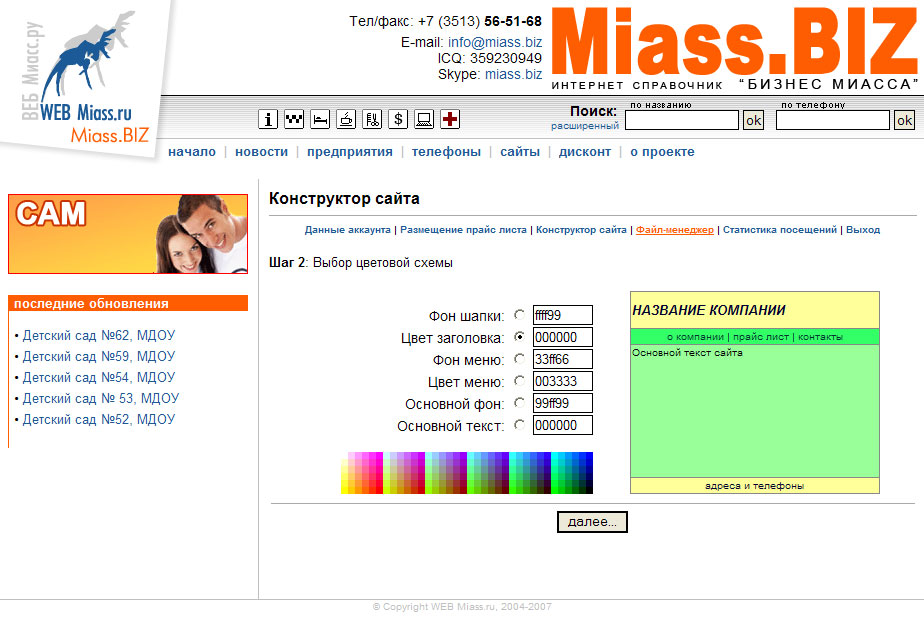Open Статистика посещений link
This screenshot has width=924, height=617.
click(x=780, y=230)
